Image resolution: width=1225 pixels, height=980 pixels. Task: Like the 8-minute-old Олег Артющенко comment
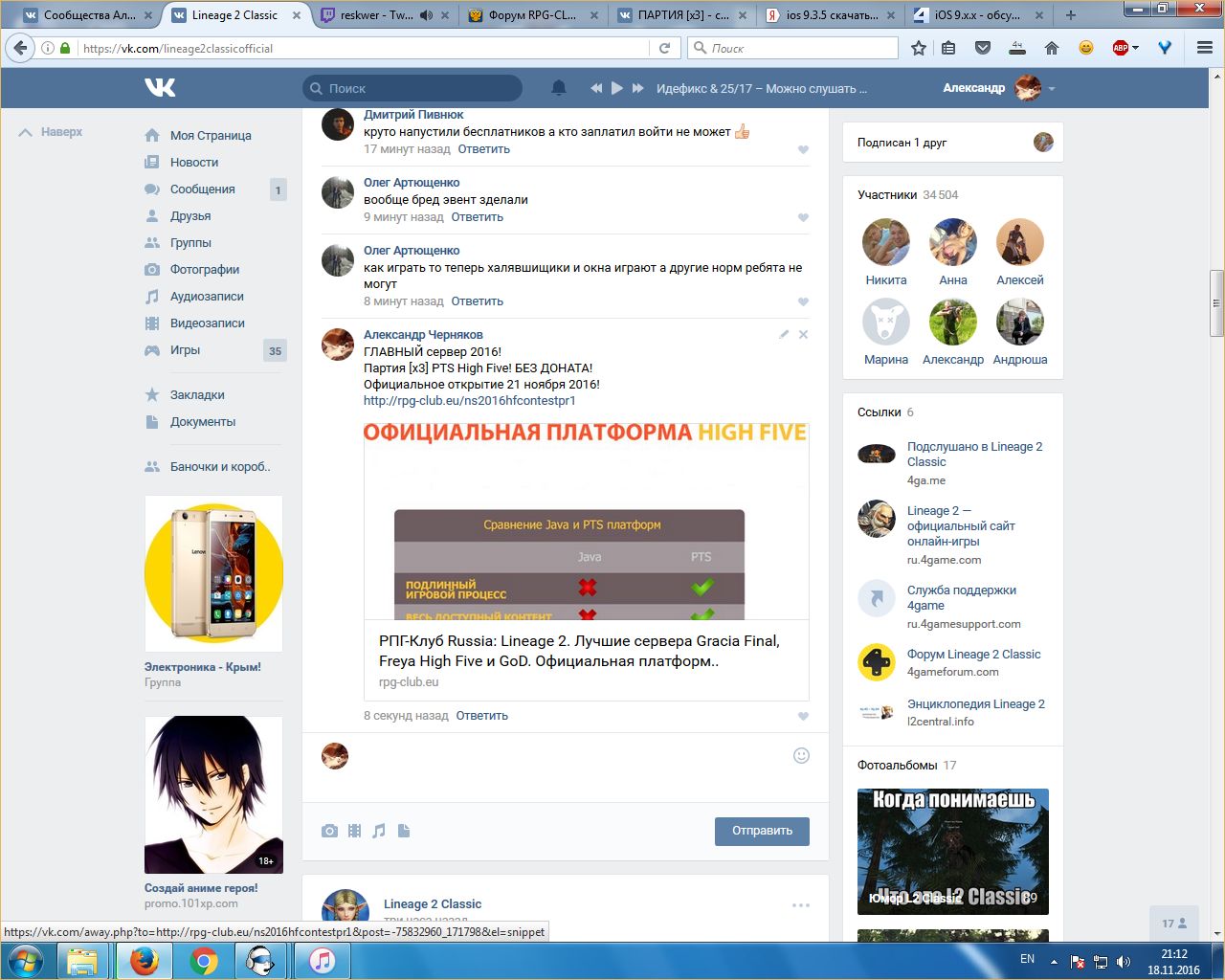click(x=803, y=301)
